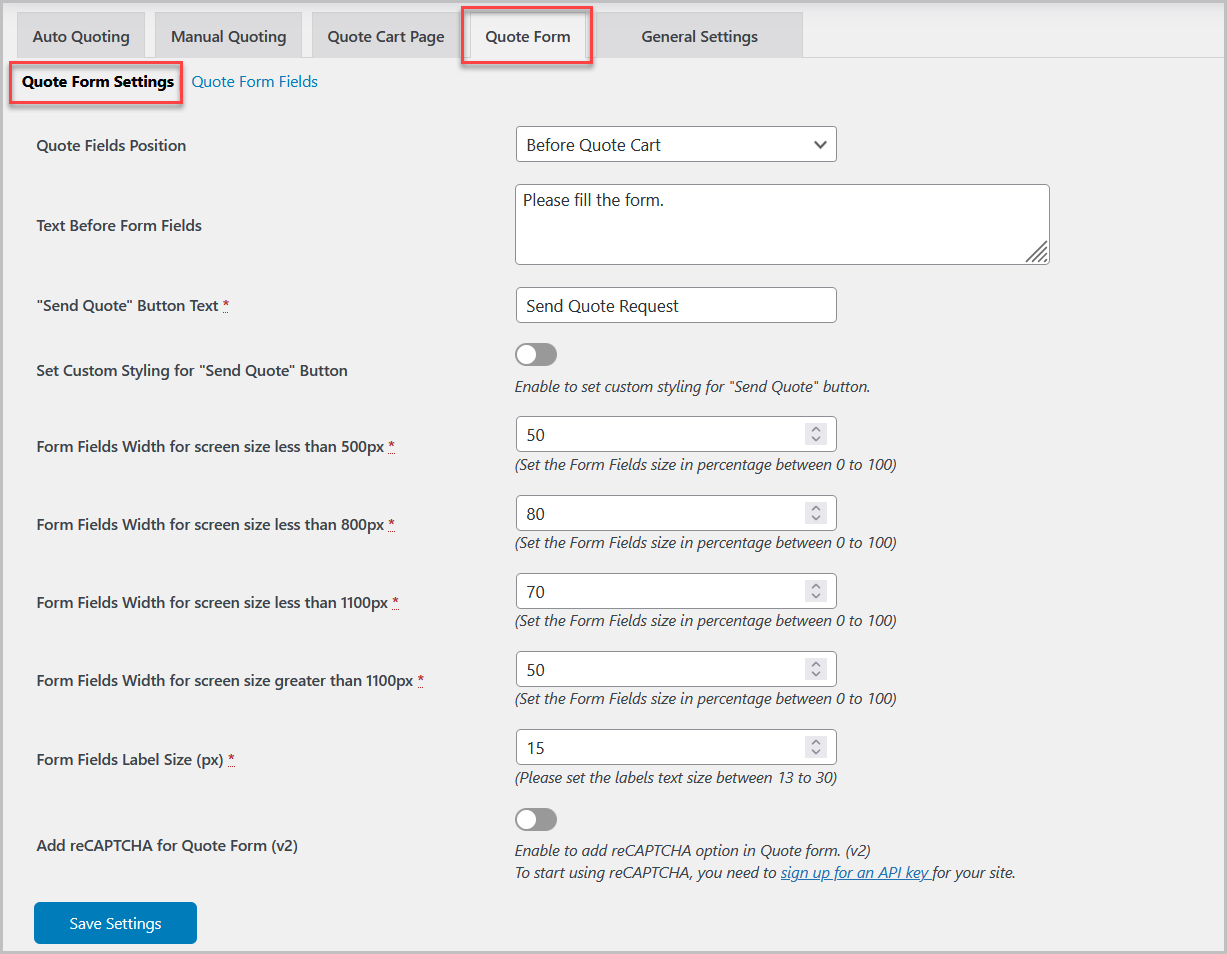The height and width of the screenshot is (954, 1227).
Task: Open the Manual Quoting tab
Action: coord(227,35)
